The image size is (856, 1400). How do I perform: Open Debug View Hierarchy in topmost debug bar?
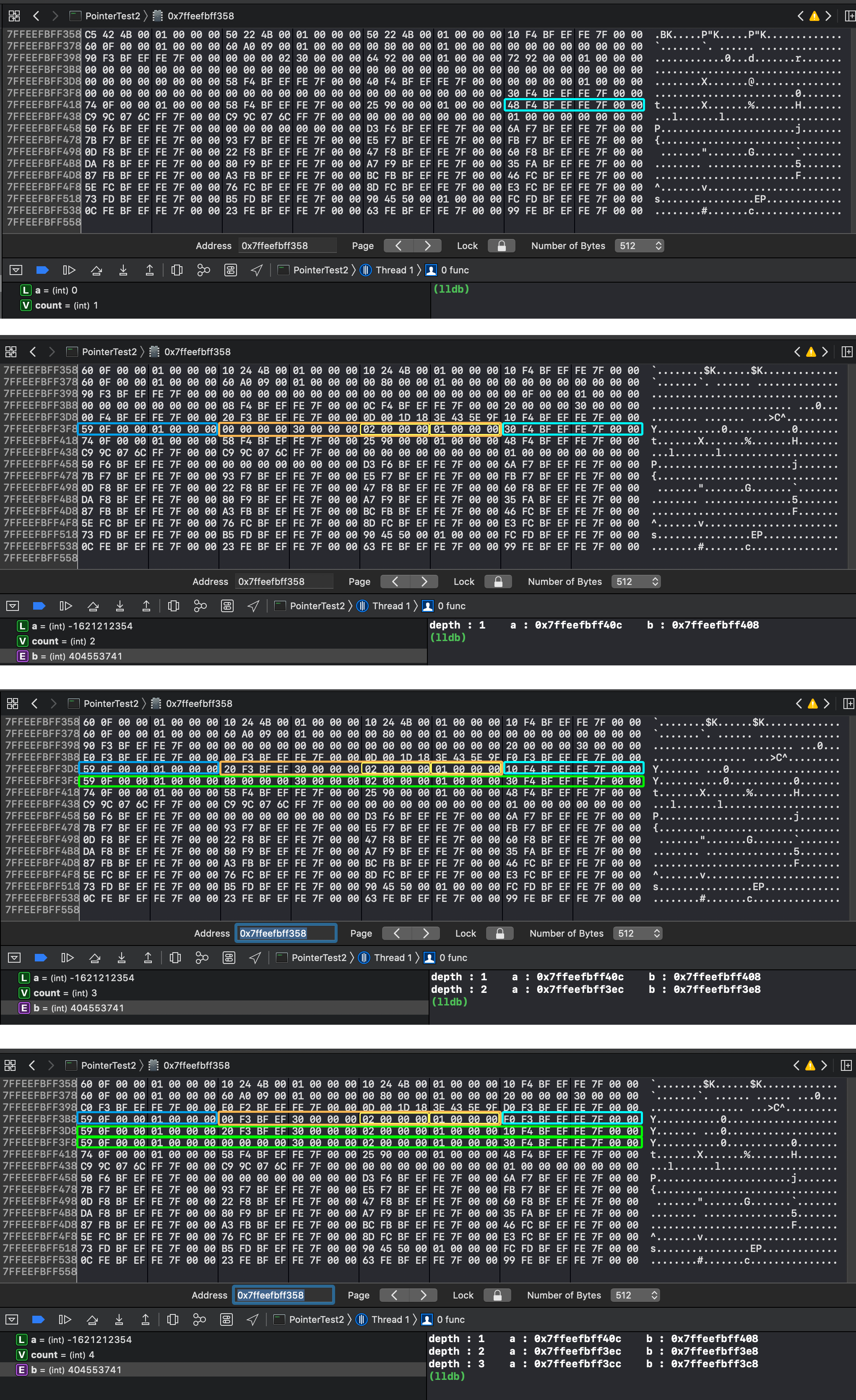click(177, 270)
